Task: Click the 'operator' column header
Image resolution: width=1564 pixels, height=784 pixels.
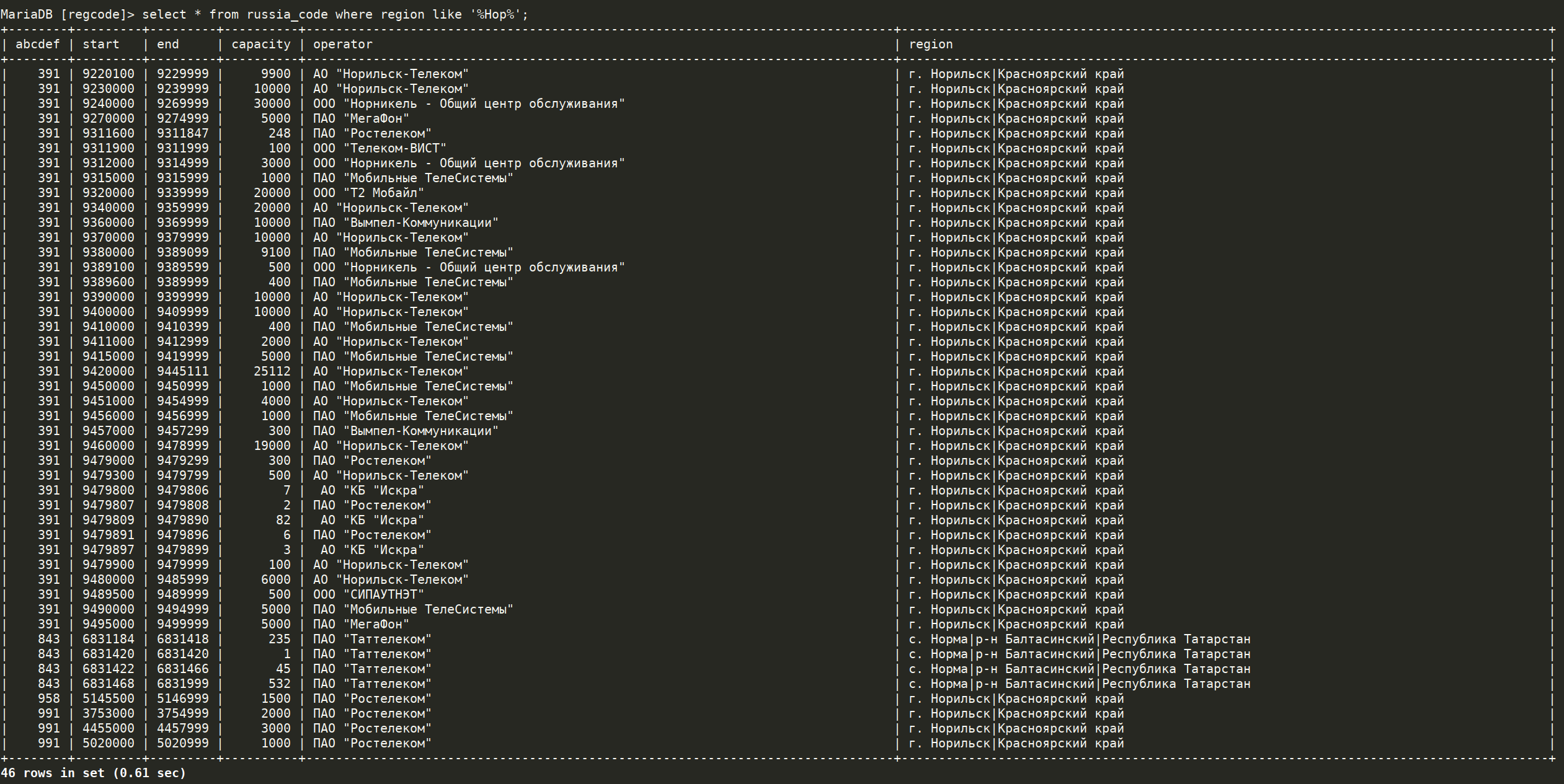Action: coord(343,44)
